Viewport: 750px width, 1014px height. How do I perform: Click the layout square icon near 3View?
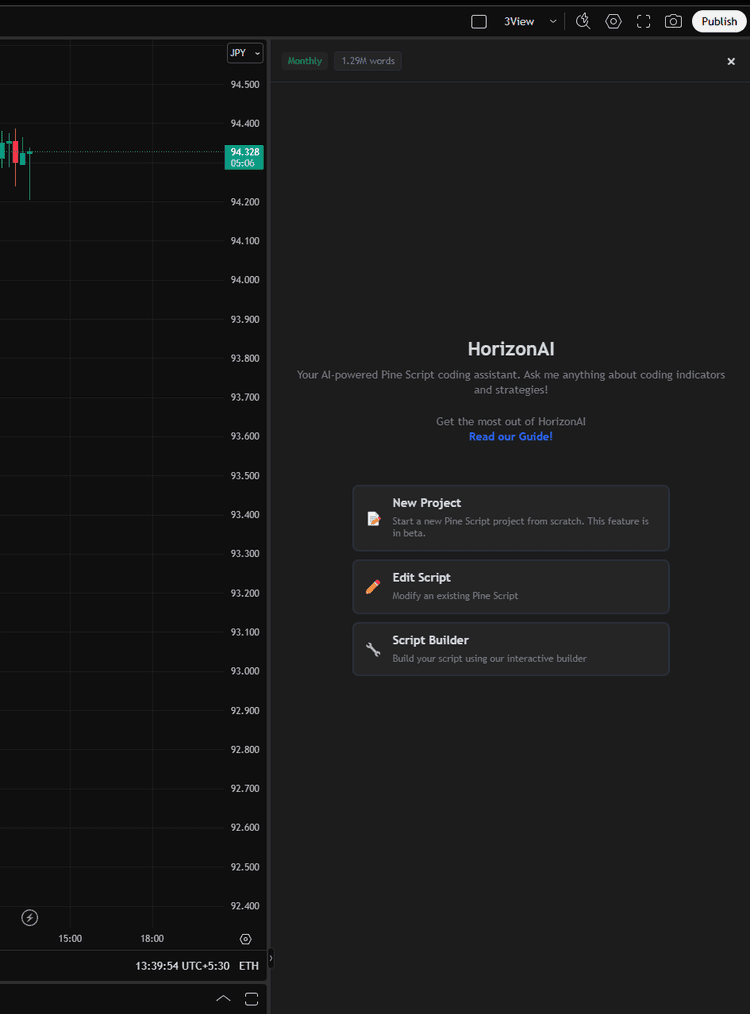coord(479,21)
